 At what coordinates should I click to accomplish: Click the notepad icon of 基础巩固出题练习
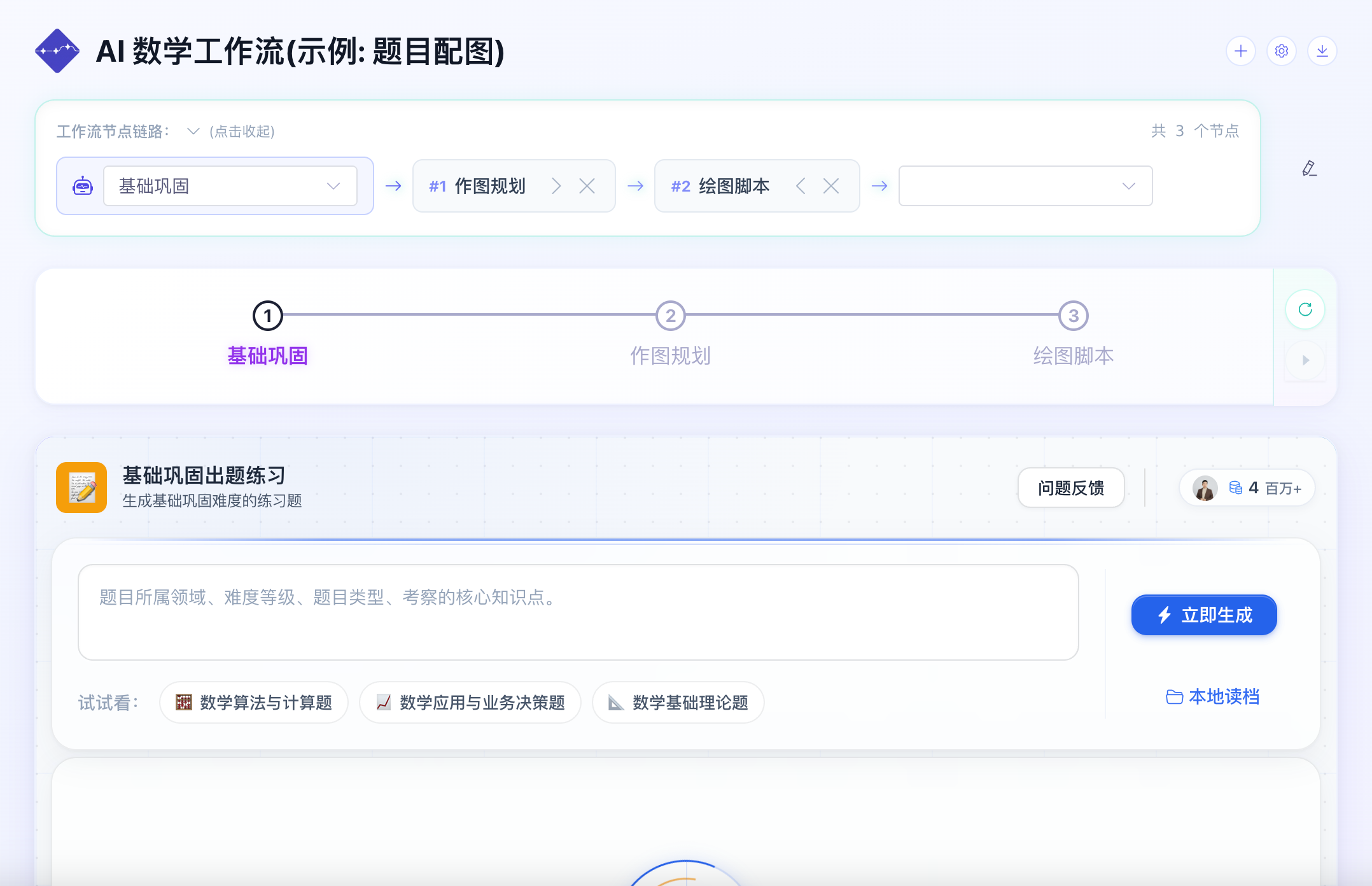click(x=81, y=488)
